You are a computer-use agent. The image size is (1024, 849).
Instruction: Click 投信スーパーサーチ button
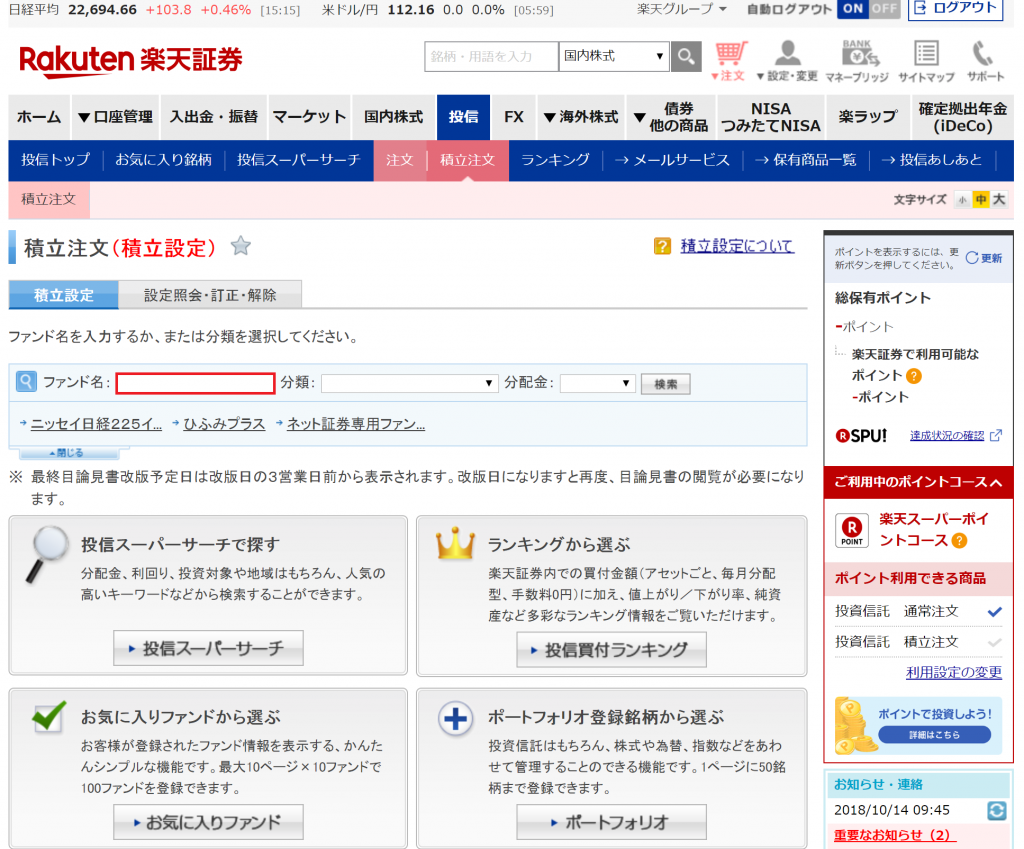coord(208,649)
